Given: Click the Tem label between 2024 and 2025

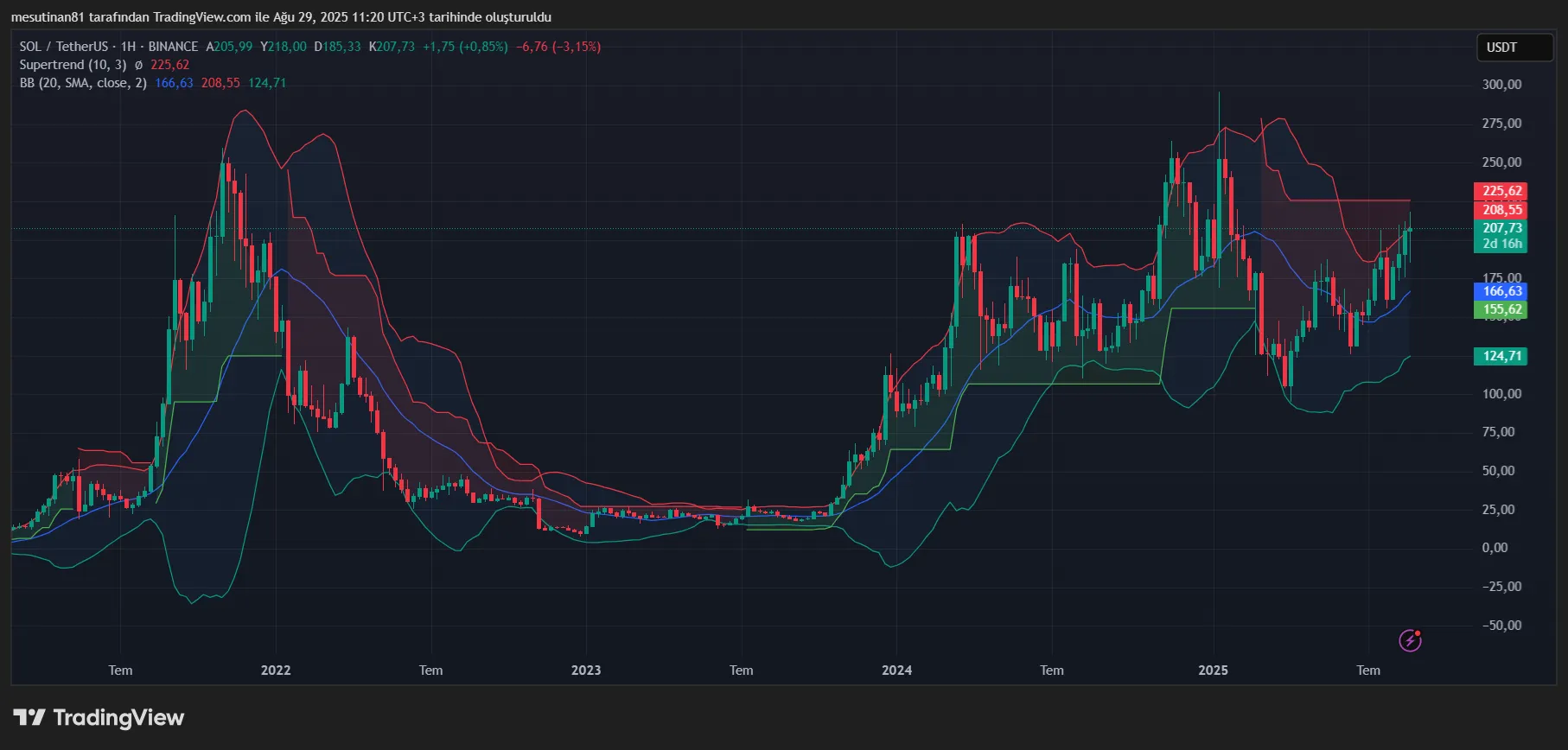Looking at the screenshot, I should point(1052,671).
